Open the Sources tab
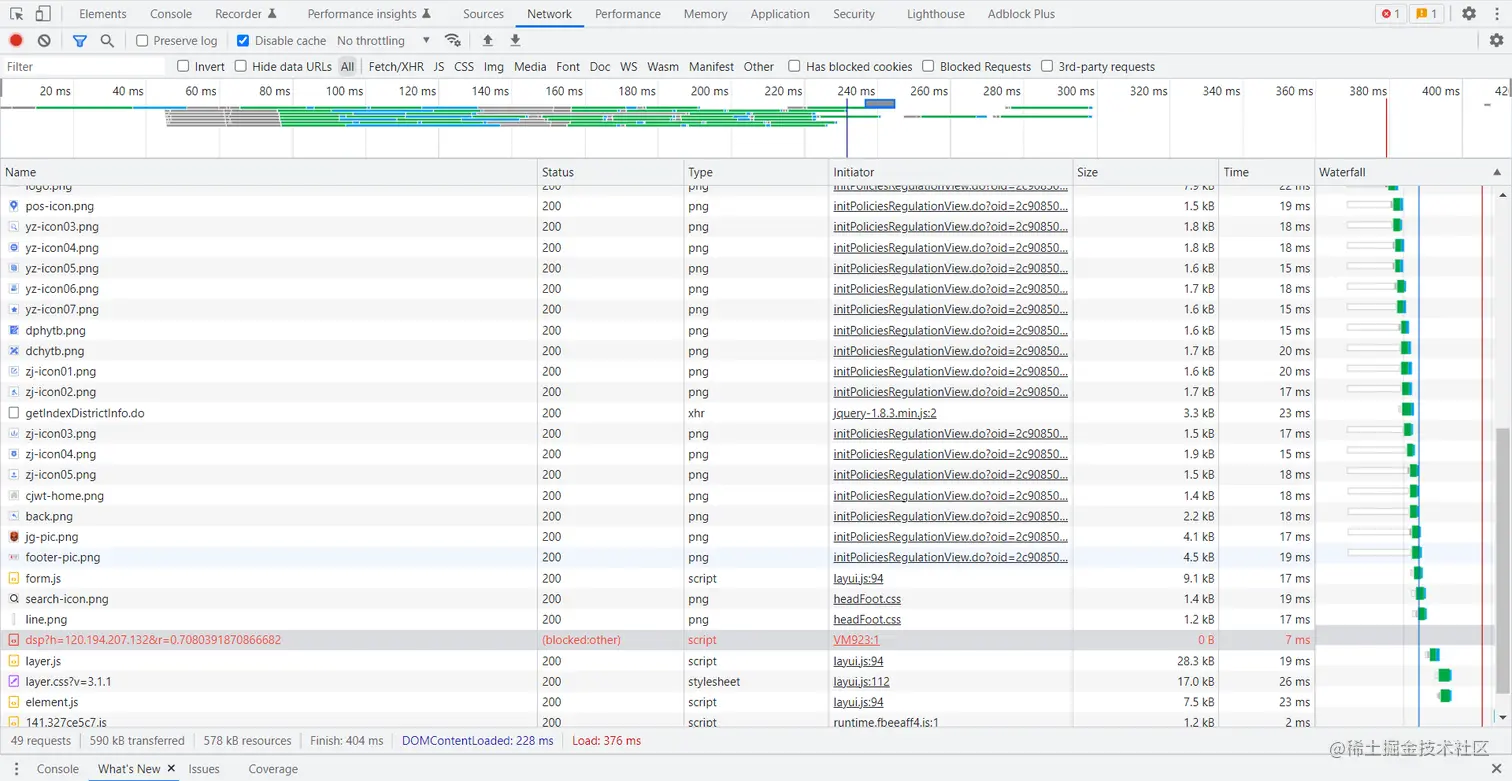 tap(484, 14)
